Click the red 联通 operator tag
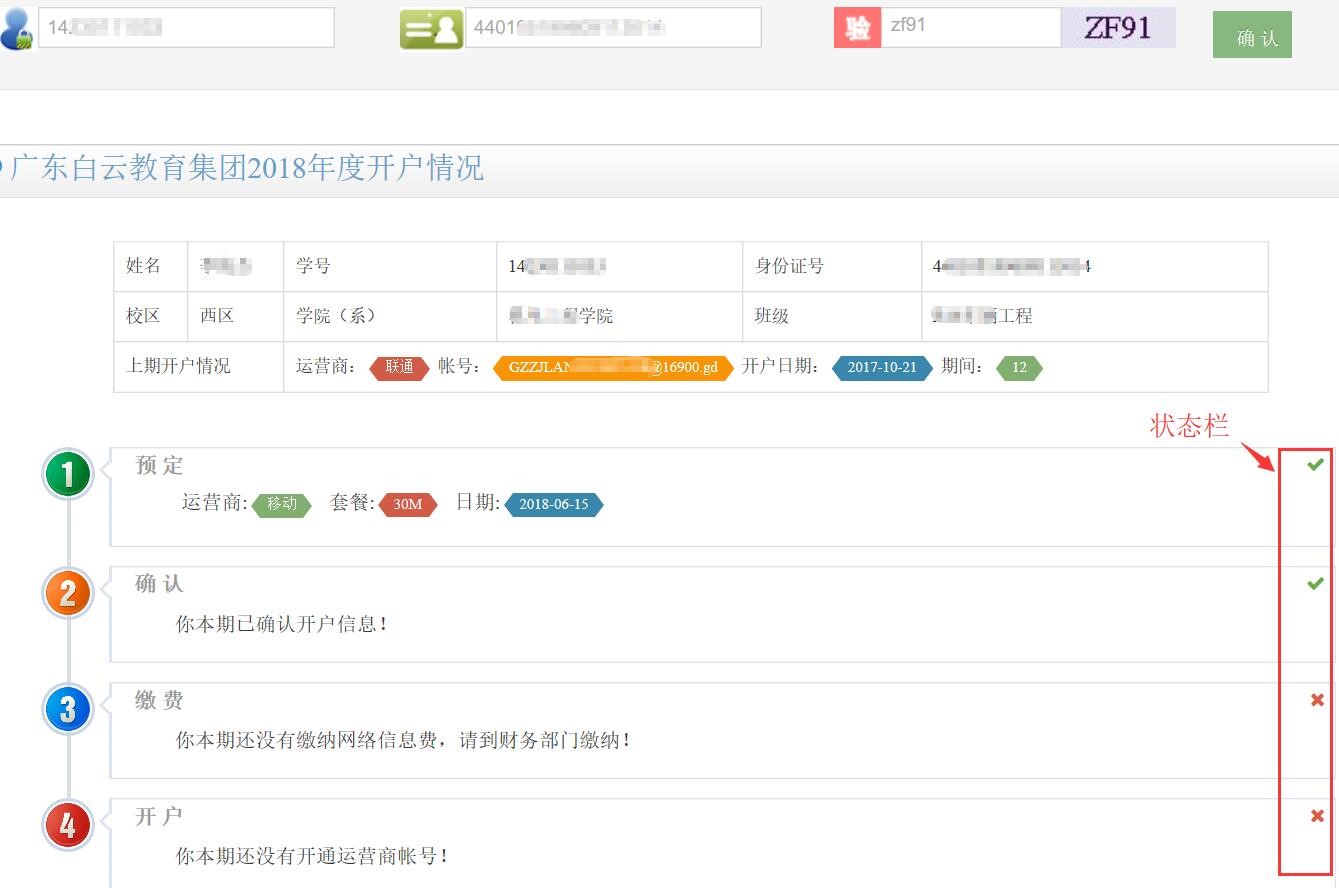Screen dimensions: 1339x888 point(399,367)
